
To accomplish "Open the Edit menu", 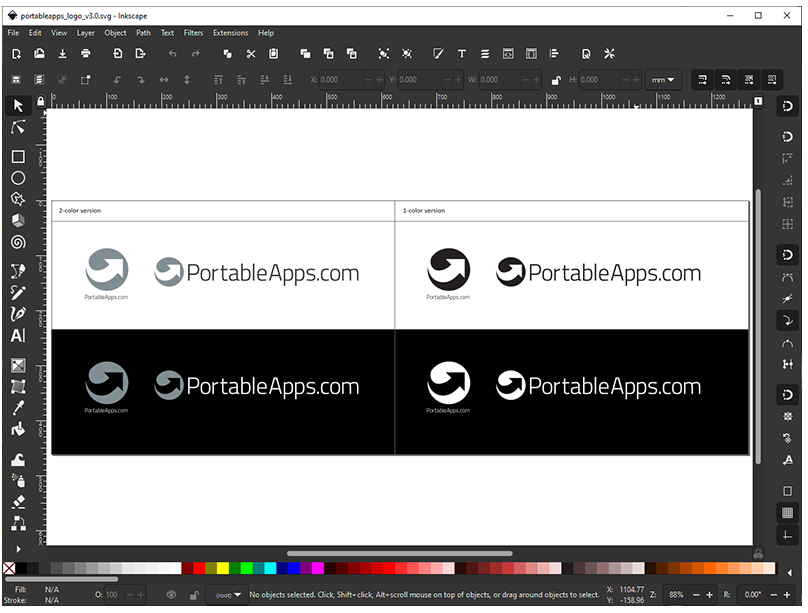I will tap(35, 32).
